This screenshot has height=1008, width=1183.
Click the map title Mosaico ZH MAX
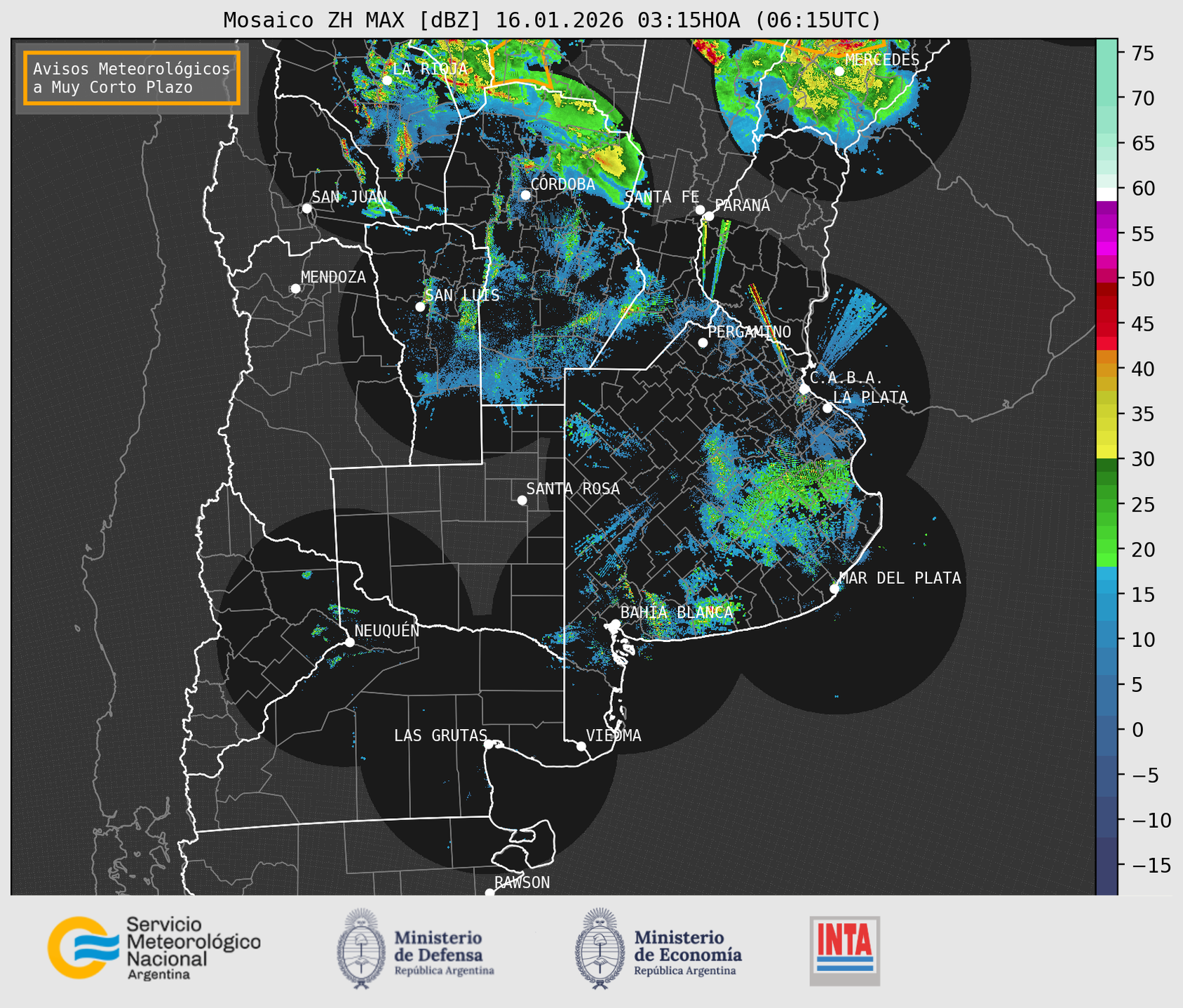[552, 20]
